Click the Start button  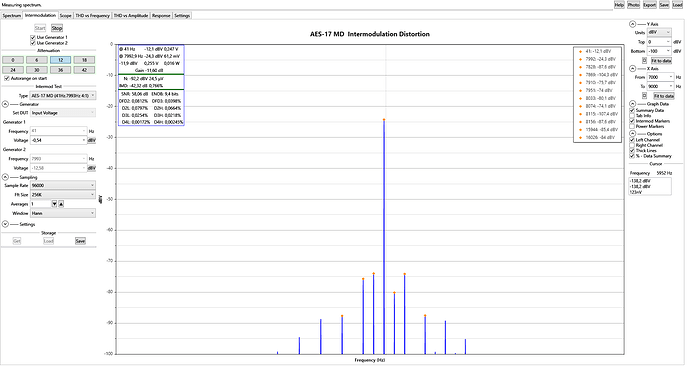point(40,28)
